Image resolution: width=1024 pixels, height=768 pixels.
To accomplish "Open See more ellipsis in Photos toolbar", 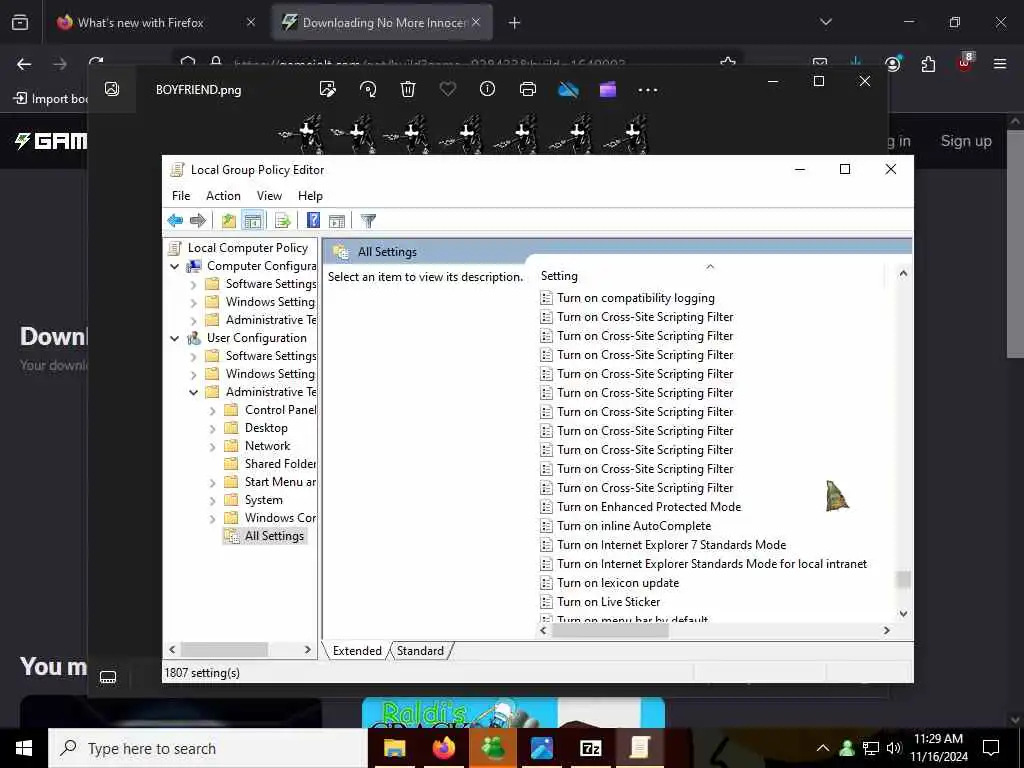I will click(648, 89).
